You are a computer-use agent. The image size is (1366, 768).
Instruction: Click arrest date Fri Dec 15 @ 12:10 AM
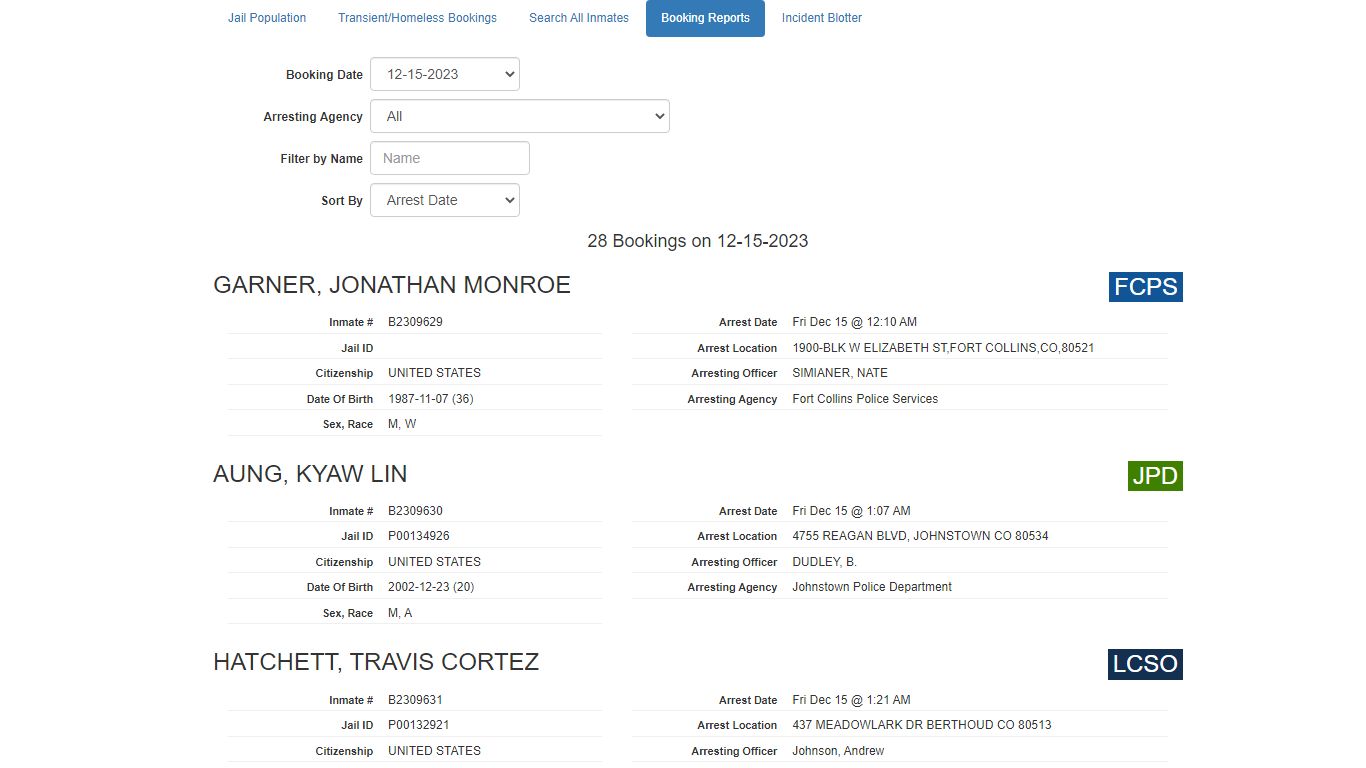855,322
